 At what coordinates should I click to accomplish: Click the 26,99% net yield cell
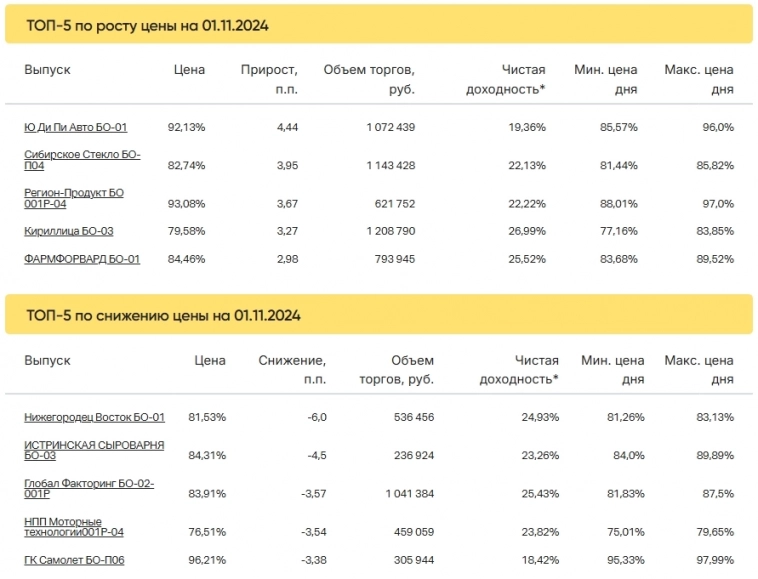pos(526,231)
